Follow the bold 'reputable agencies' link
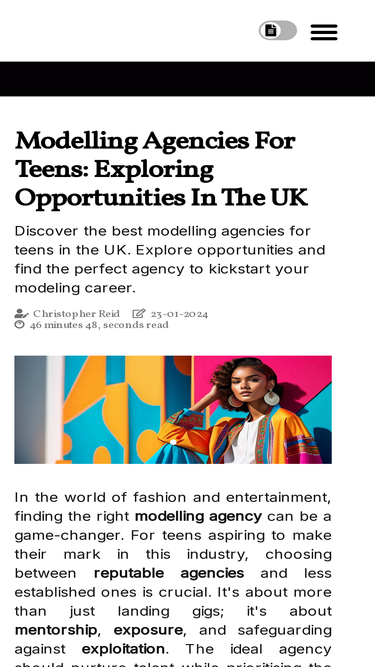 point(169,573)
